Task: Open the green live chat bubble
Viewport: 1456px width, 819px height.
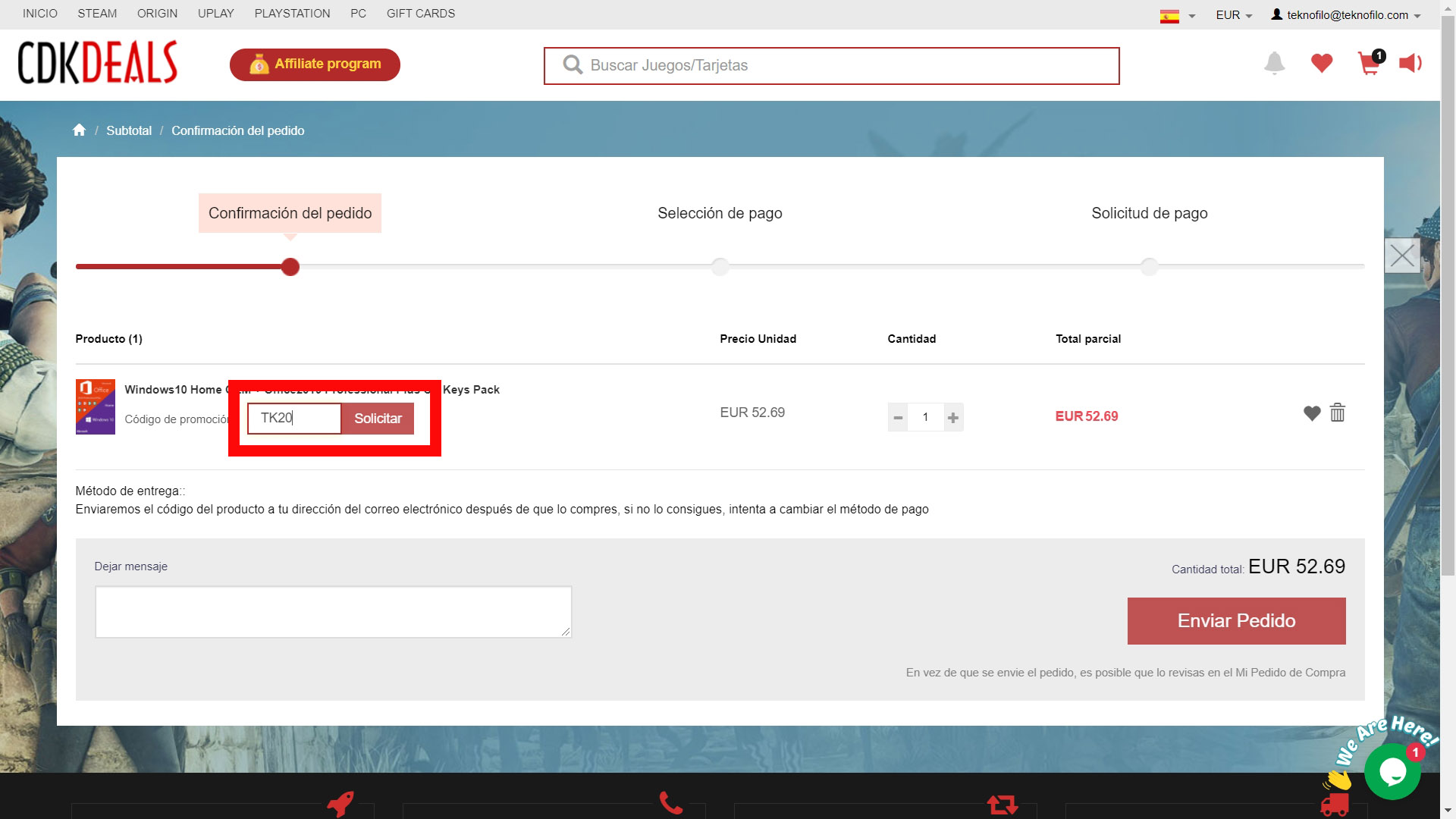Action: click(x=1392, y=771)
